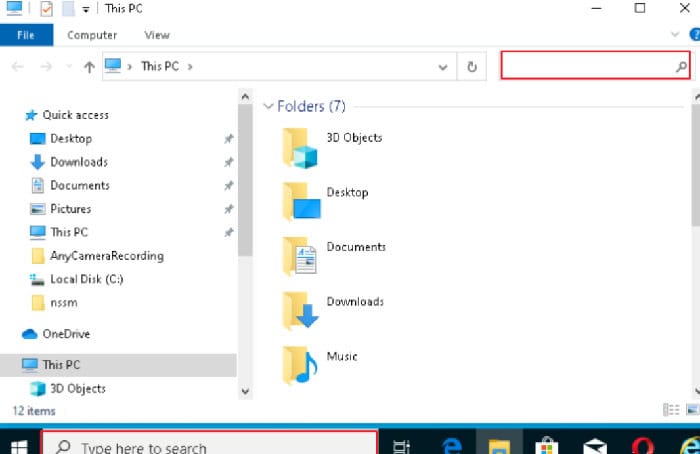Select highlighted This PC tree node

click(x=118, y=365)
